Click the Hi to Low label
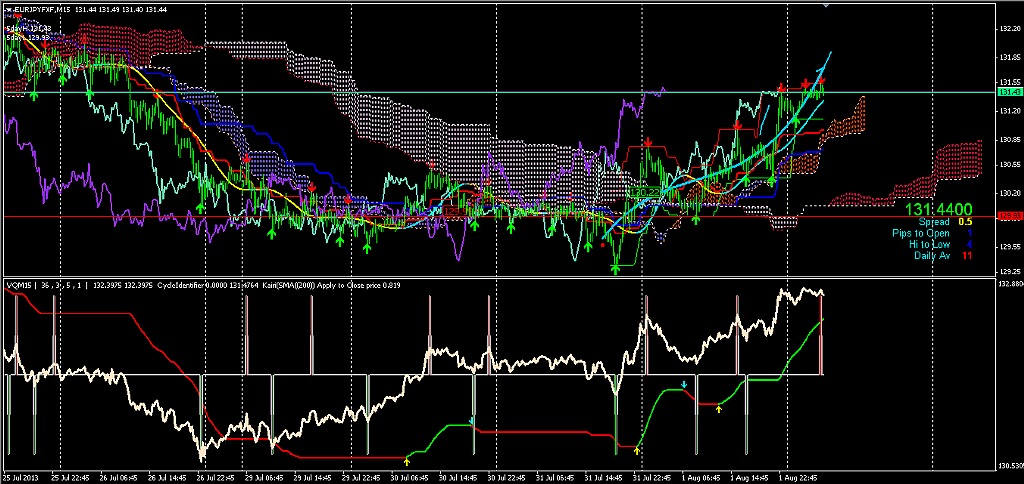Image resolution: width=1024 pixels, height=484 pixels. [x=929, y=244]
